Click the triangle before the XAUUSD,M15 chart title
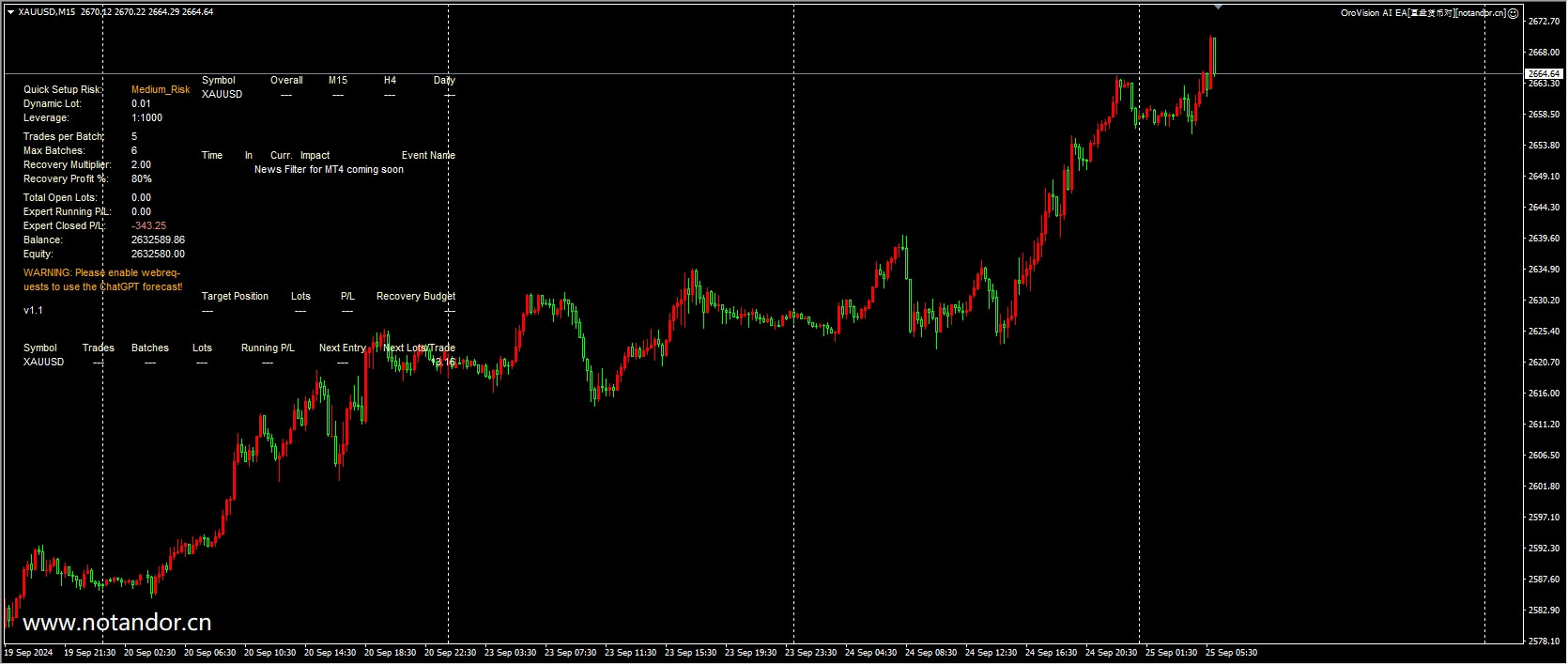 tap(10, 12)
